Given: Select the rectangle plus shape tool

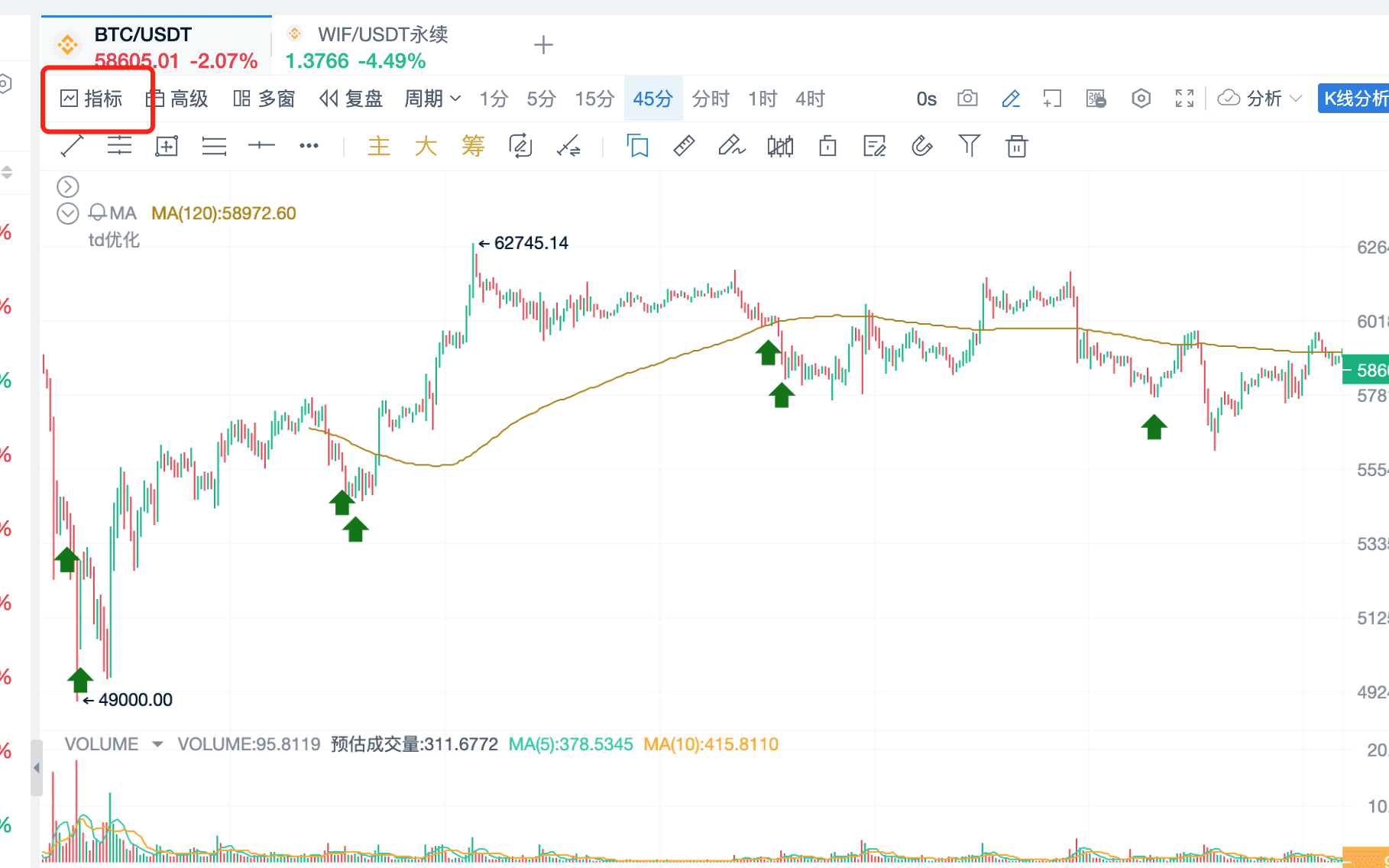Looking at the screenshot, I should coord(167,146).
